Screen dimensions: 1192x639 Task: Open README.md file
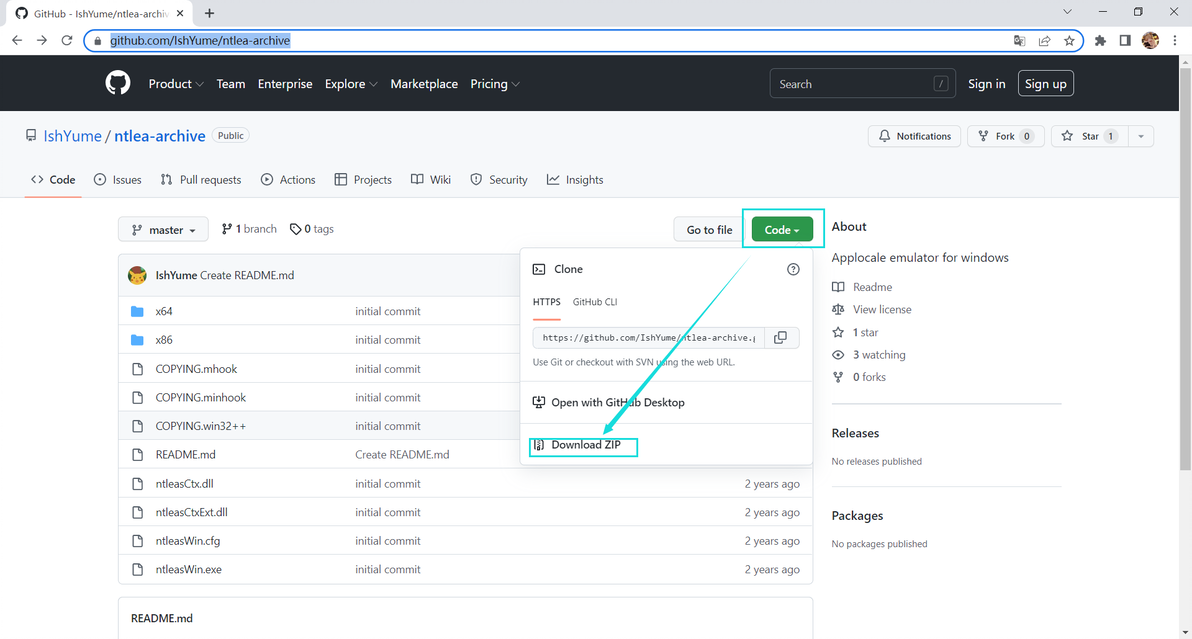[185, 454]
